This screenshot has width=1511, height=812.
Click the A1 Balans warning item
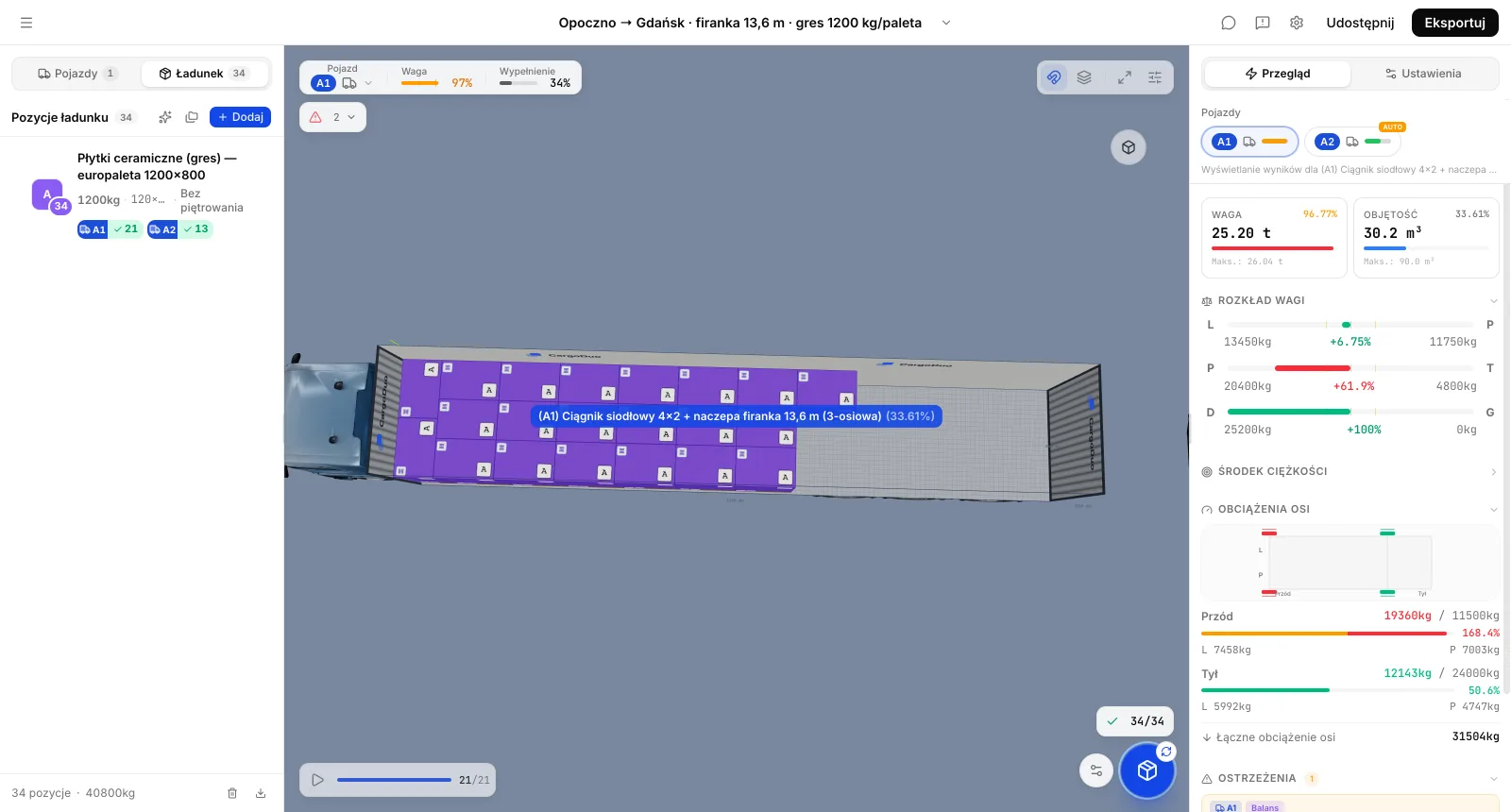(x=1350, y=805)
